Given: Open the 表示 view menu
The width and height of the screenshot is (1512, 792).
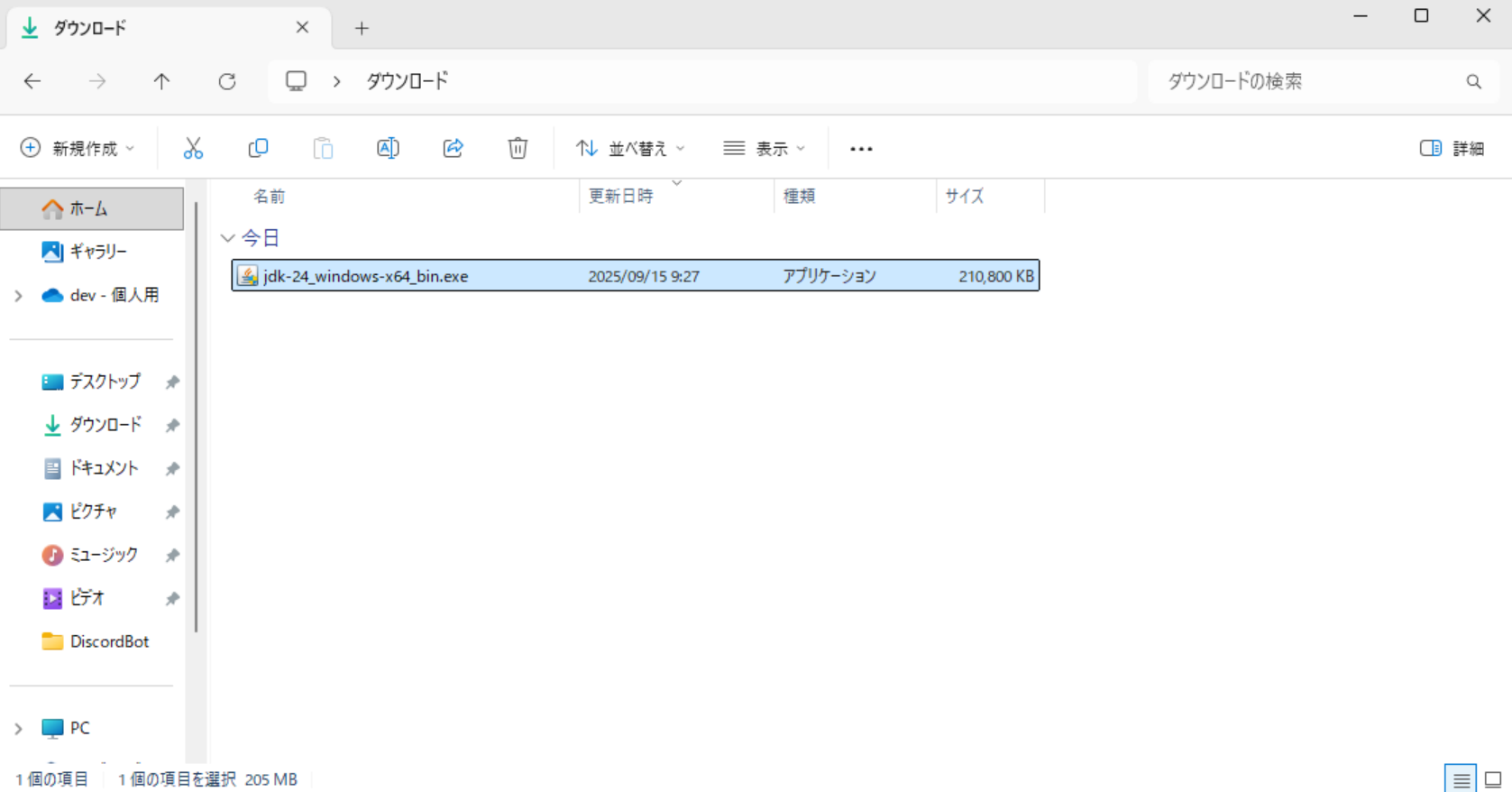Looking at the screenshot, I should [764, 148].
